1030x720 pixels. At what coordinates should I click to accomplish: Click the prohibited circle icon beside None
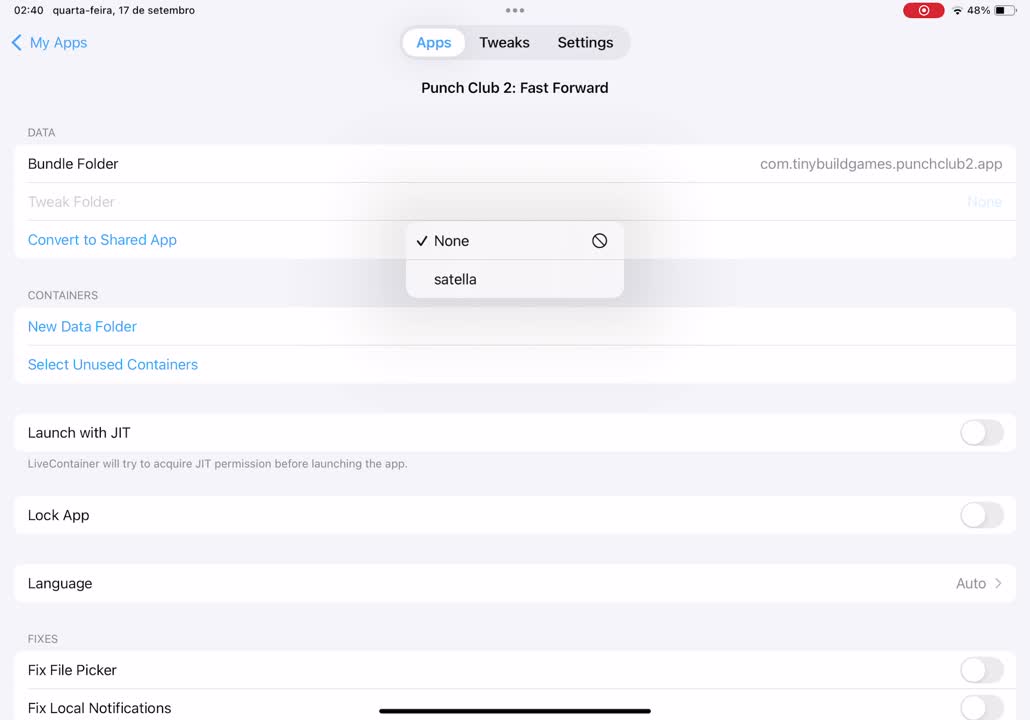(599, 240)
